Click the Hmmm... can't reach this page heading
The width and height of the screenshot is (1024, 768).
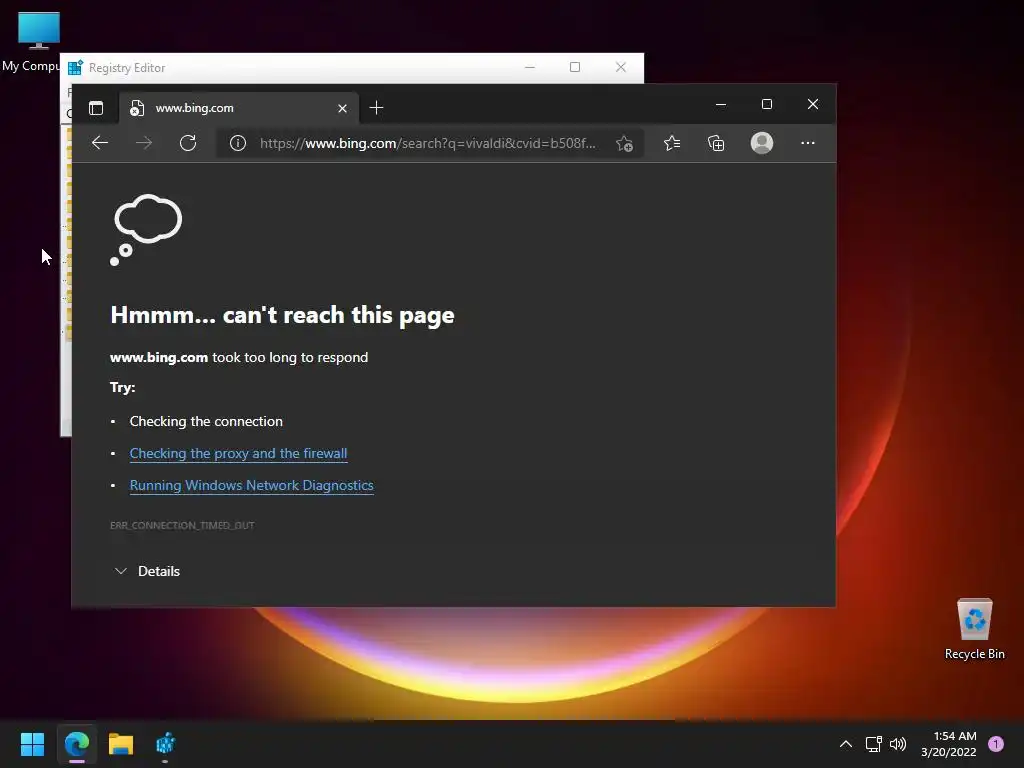282,315
